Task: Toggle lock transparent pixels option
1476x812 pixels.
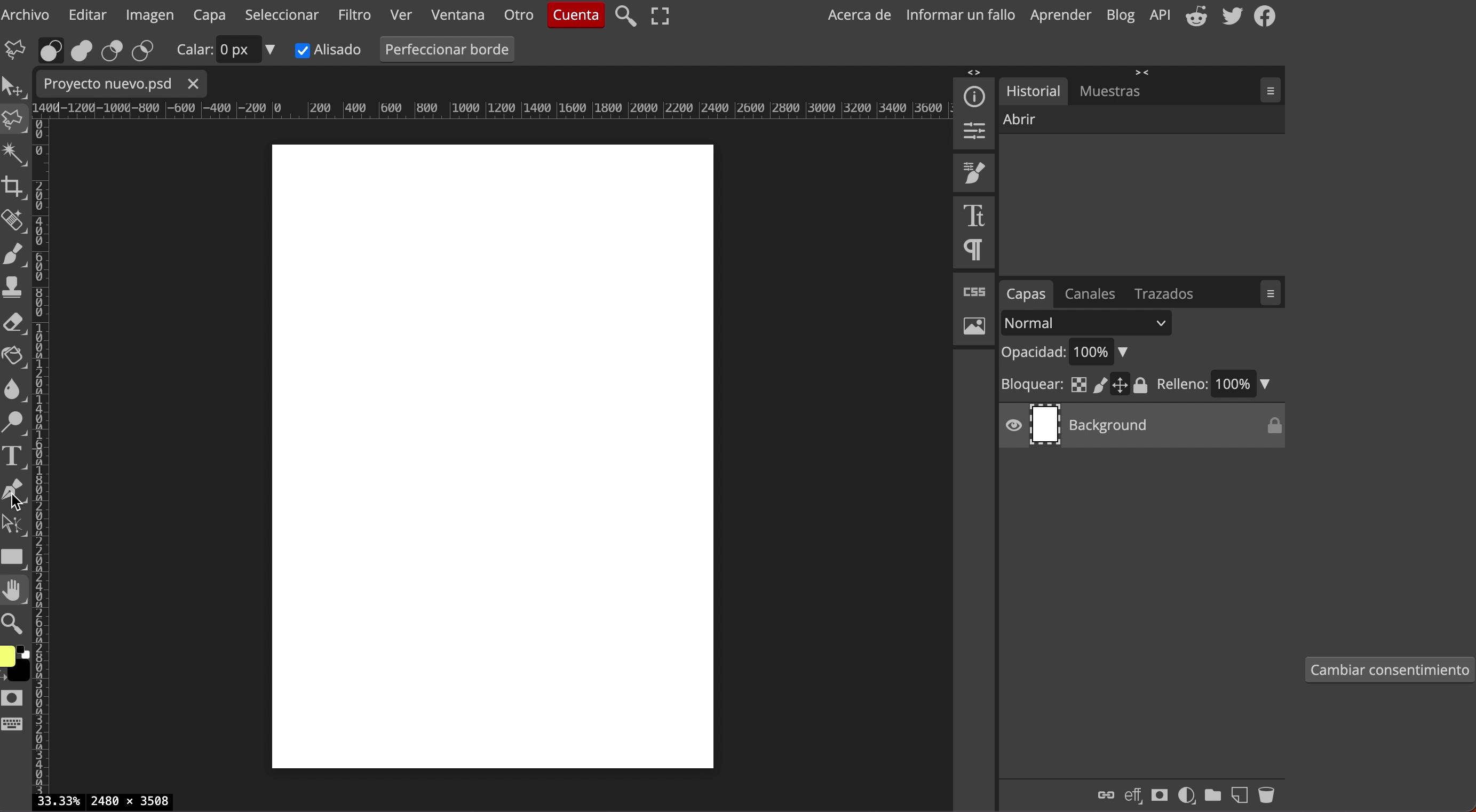Action: click(x=1078, y=385)
